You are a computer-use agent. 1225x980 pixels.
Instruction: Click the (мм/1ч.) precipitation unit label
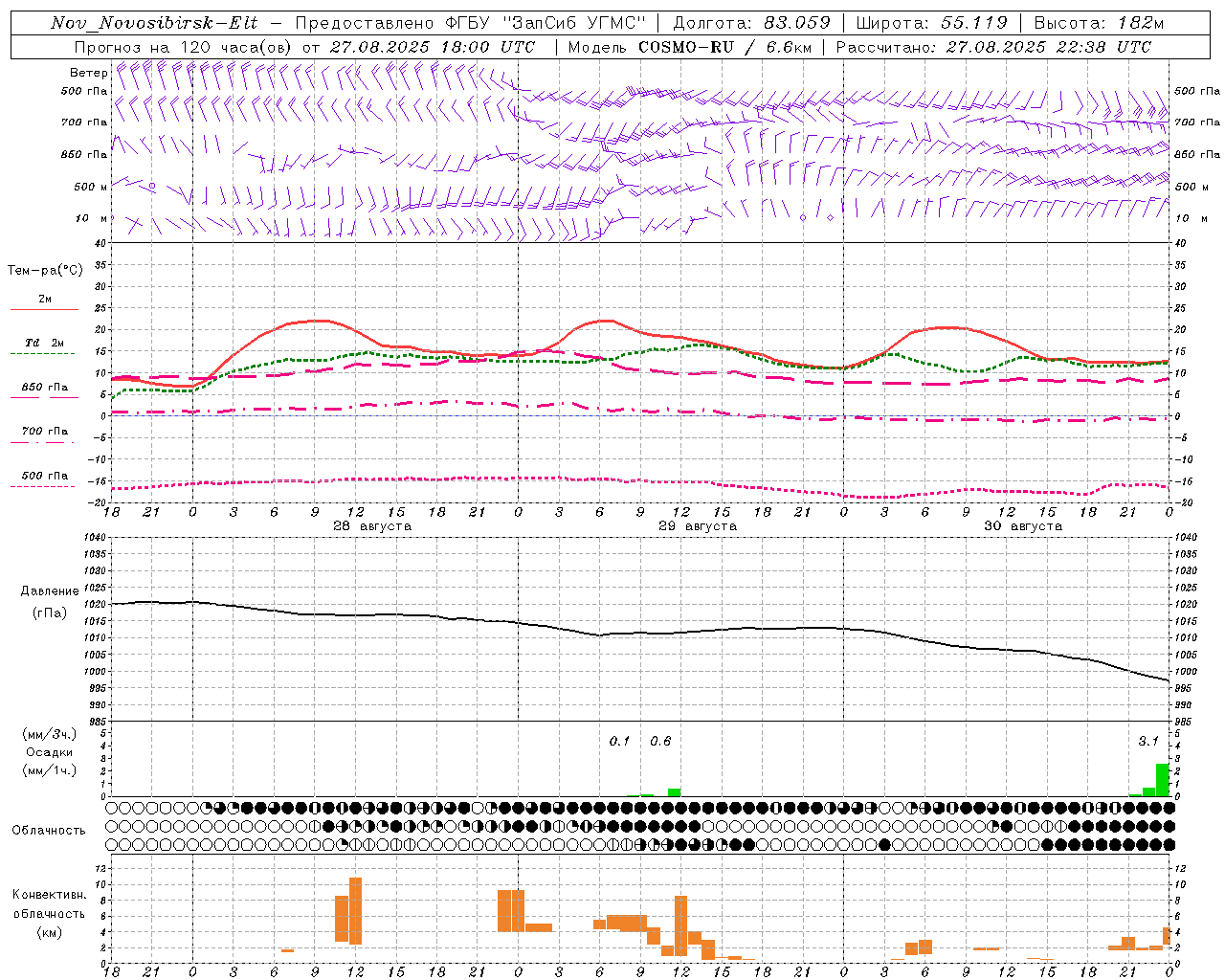point(49,769)
